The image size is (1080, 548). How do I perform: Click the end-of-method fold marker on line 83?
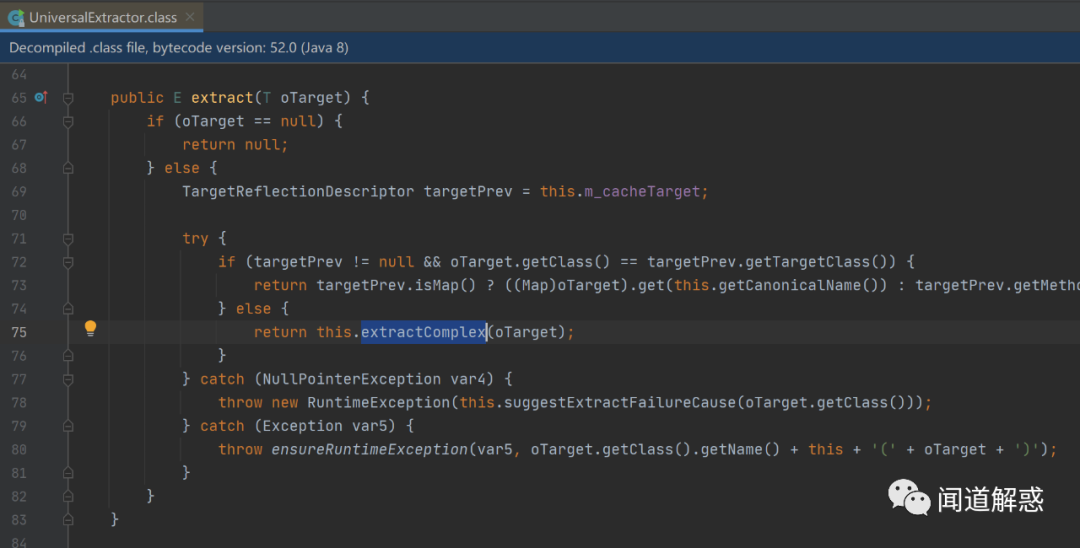[68, 520]
